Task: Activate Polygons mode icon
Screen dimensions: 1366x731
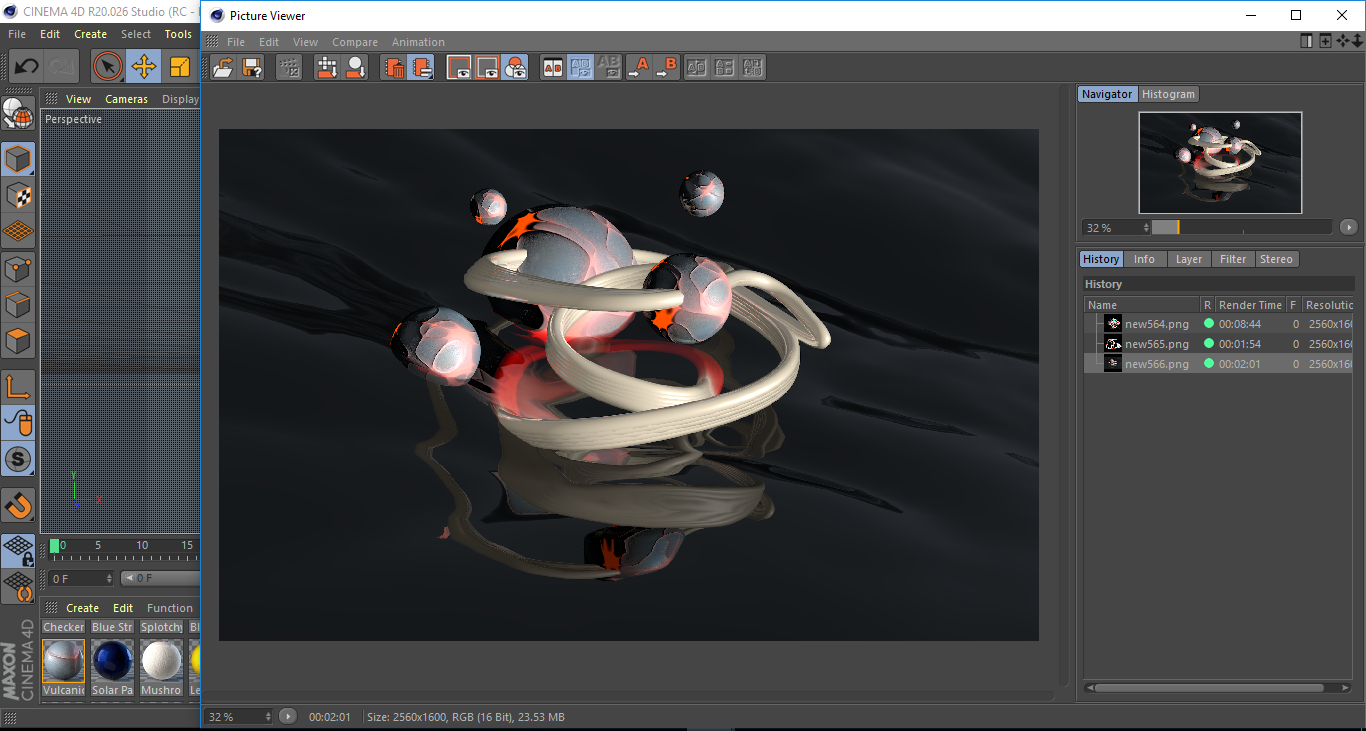Action: pyautogui.click(x=18, y=341)
